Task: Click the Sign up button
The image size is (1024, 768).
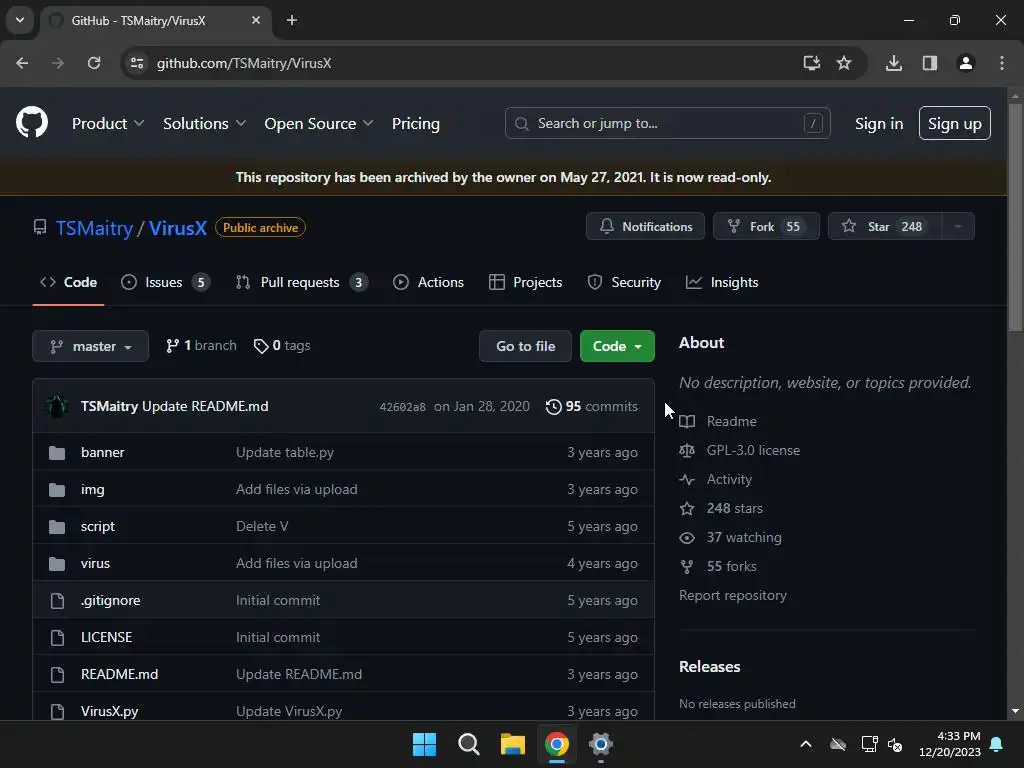Action: (955, 123)
